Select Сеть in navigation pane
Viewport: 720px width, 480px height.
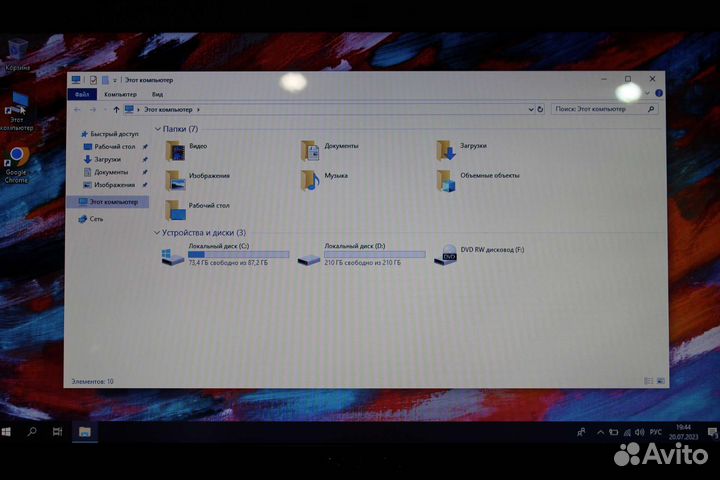pyautogui.click(x=91, y=219)
